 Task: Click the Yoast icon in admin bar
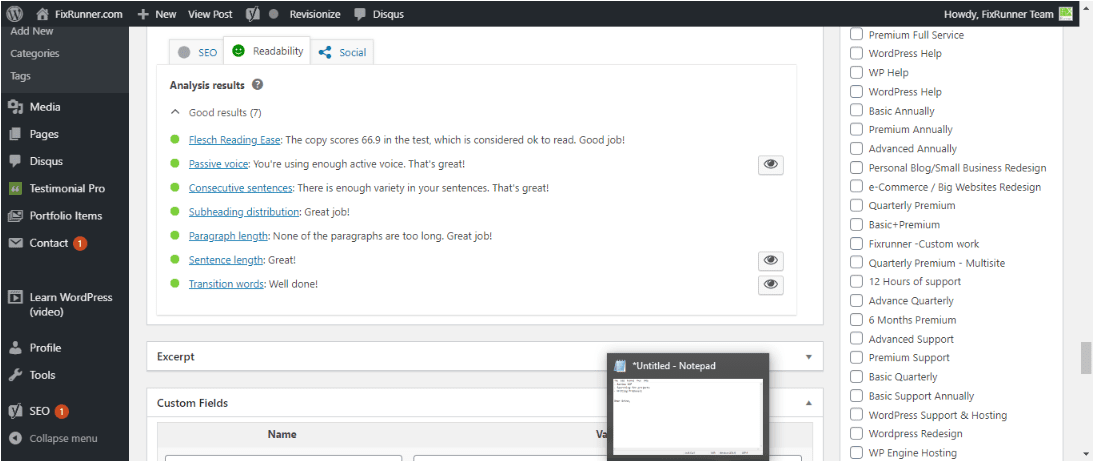254,13
